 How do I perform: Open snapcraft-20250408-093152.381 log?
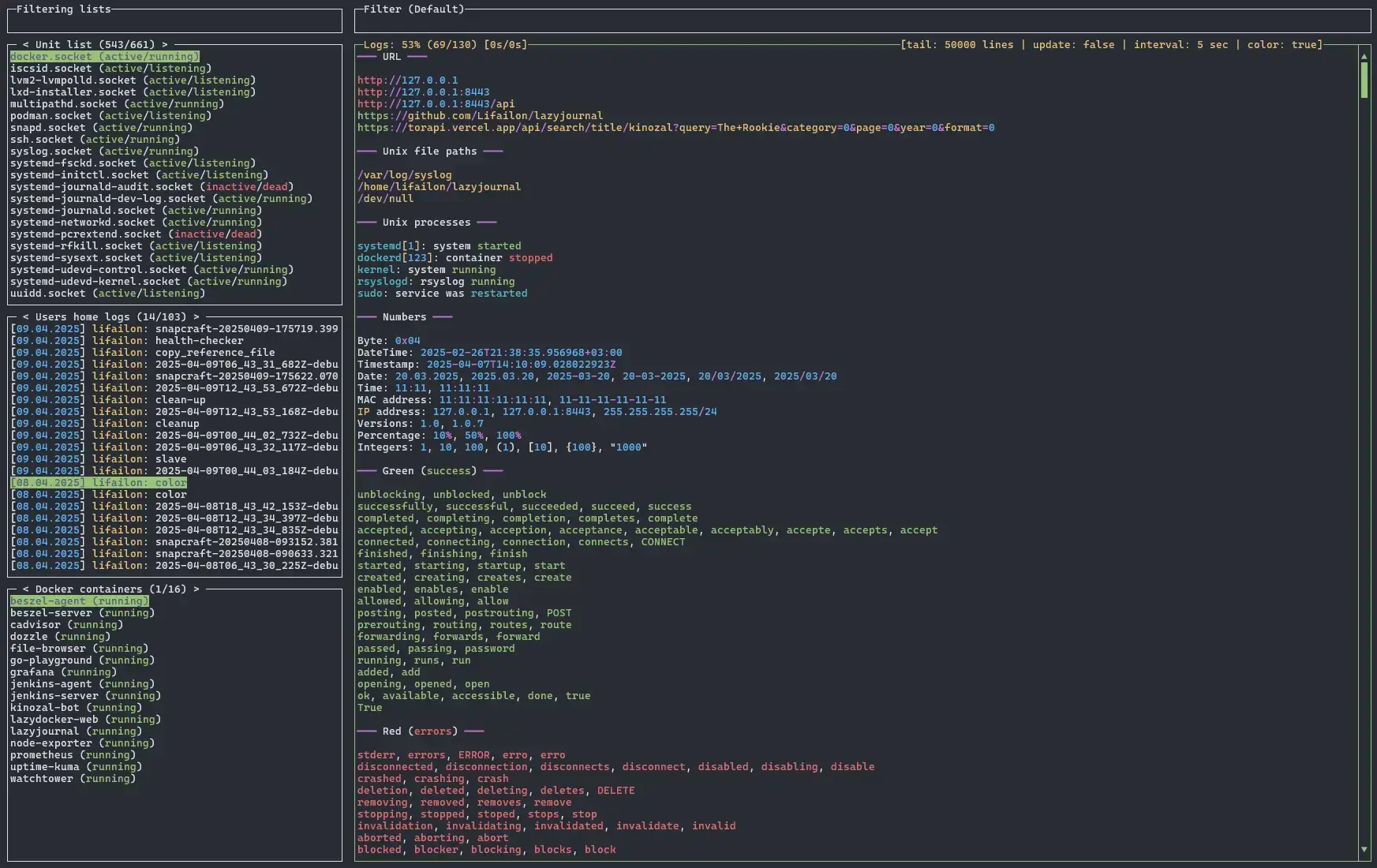pyautogui.click(x=174, y=542)
